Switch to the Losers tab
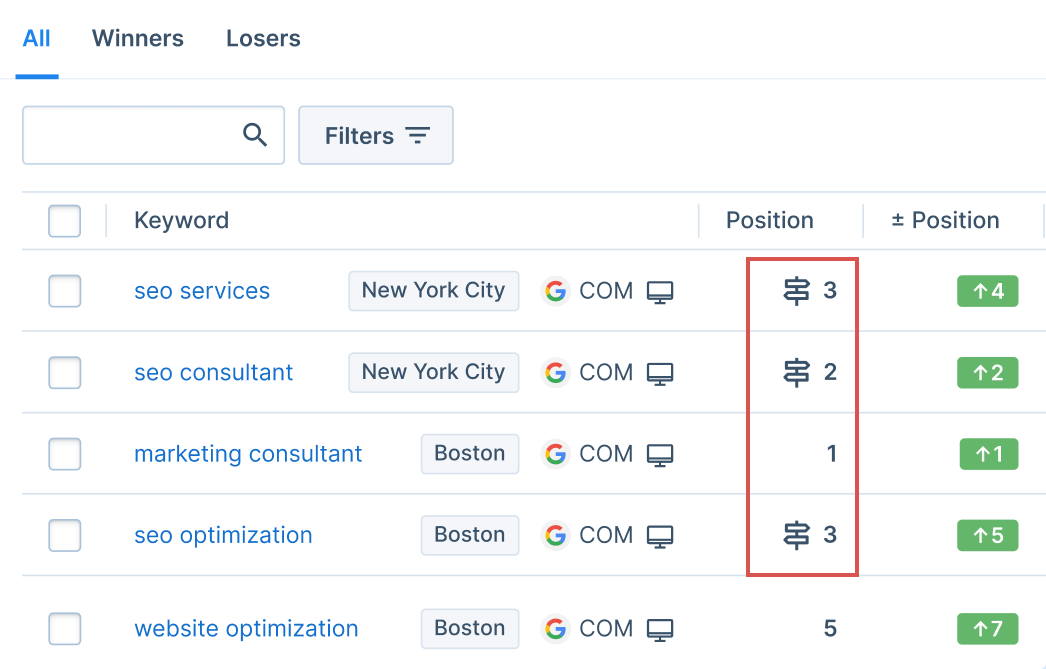 point(262,38)
